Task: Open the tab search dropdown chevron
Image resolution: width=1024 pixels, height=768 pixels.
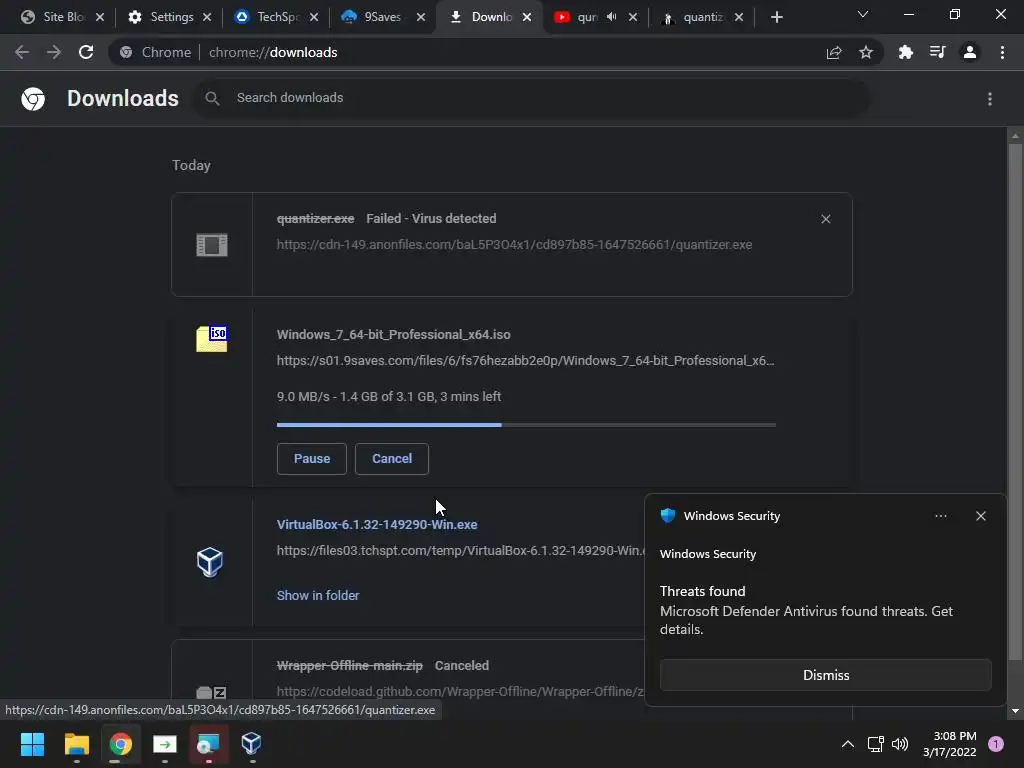Action: point(863,14)
